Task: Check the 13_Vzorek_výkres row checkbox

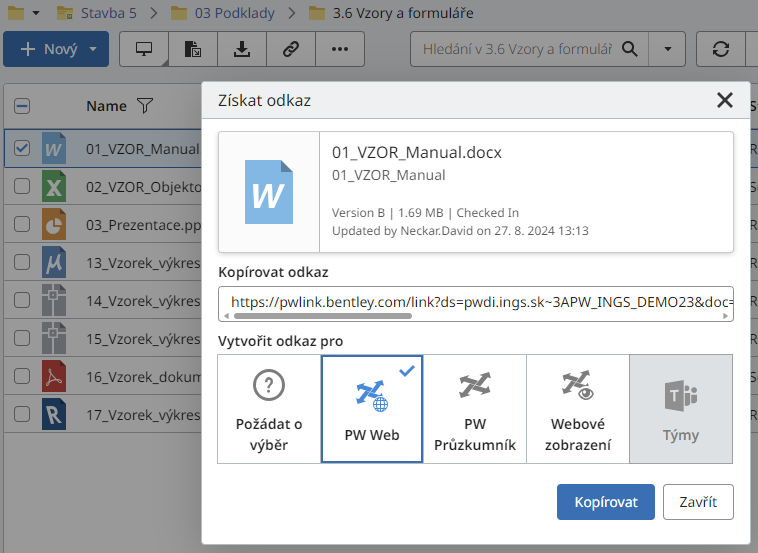Action: coord(22,262)
